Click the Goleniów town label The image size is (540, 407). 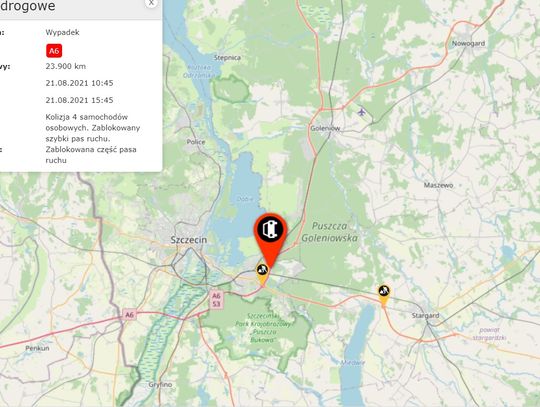click(x=325, y=128)
